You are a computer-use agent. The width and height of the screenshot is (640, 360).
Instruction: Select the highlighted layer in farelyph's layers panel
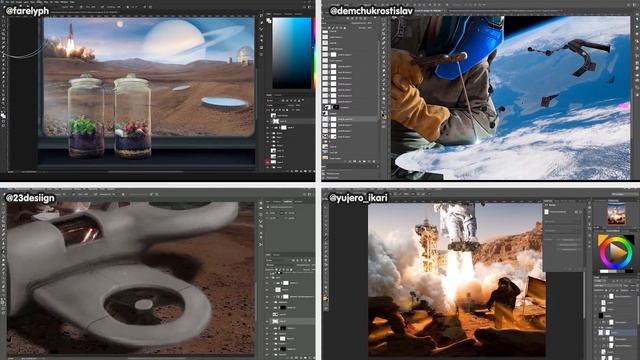click(x=290, y=121)
